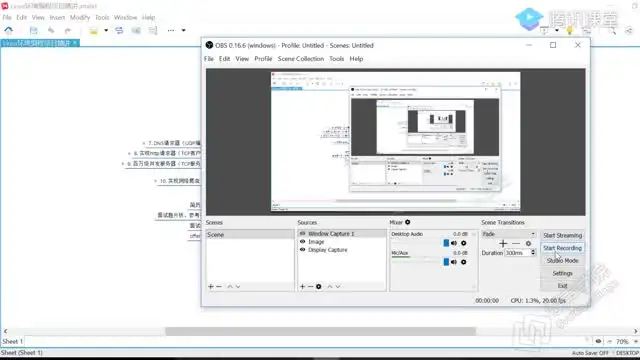Toggle the eye icon in the XMind status bar

click(598, 341)
